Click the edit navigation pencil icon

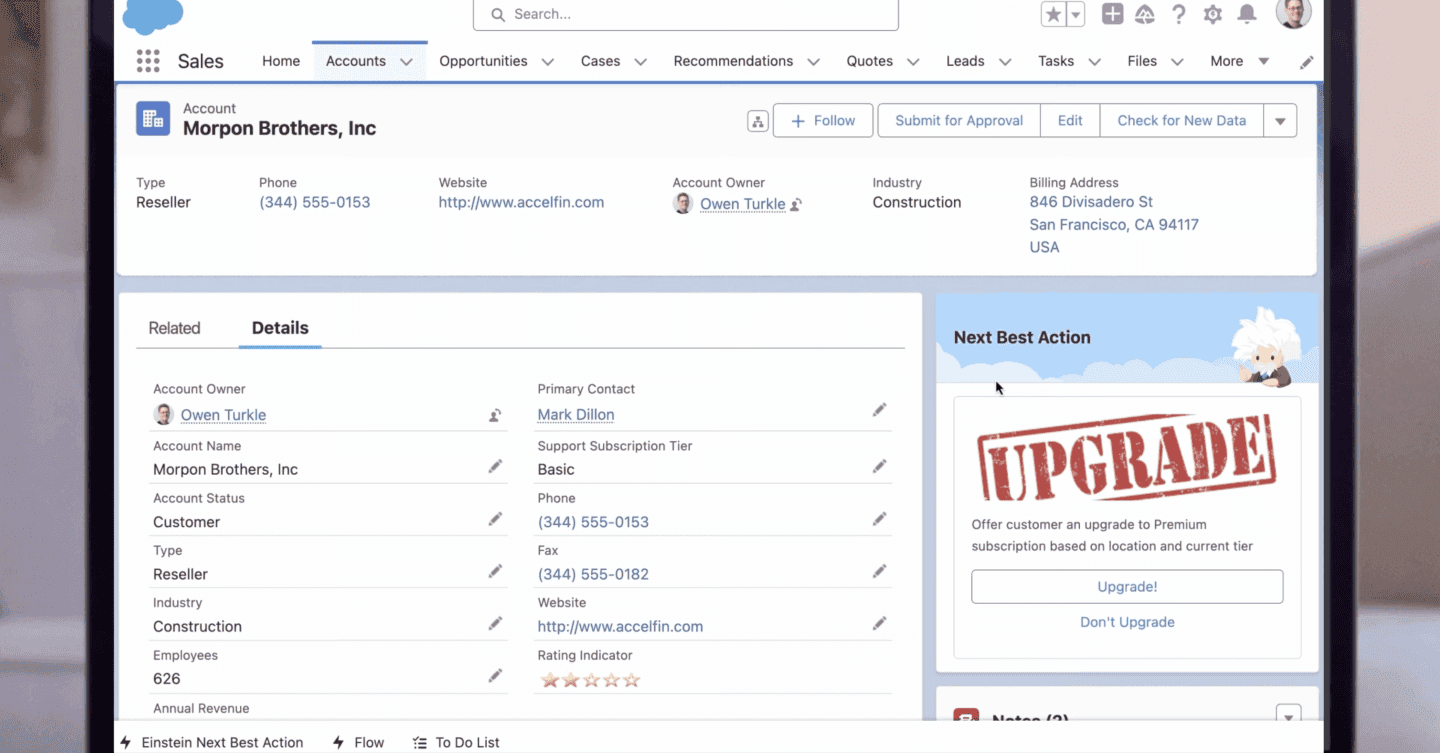[1306, 62]
